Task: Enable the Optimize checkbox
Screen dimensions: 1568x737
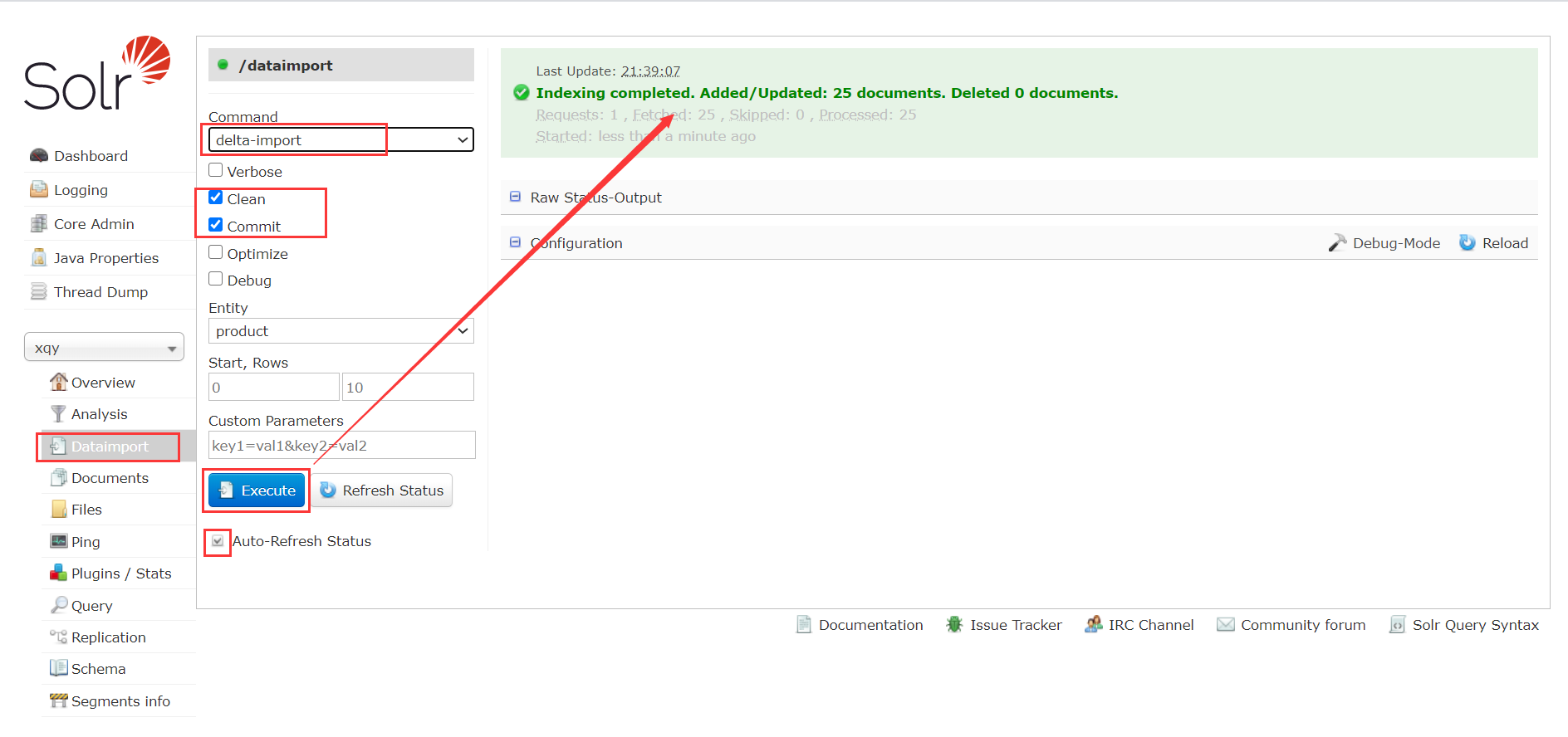Action: (215, 252)
